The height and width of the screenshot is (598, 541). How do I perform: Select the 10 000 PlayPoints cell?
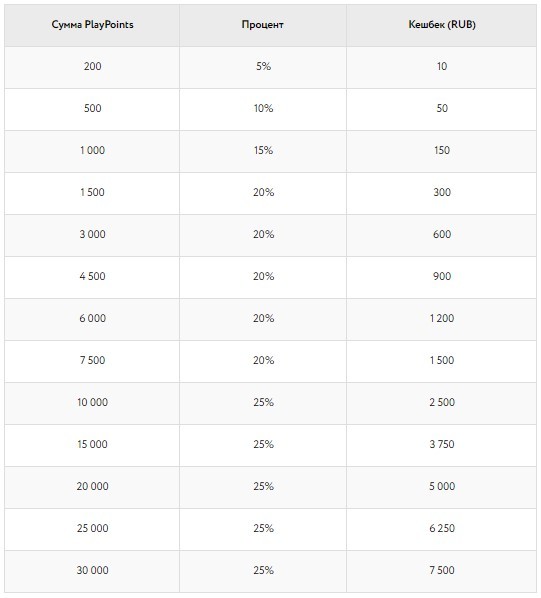pos(92,402)
